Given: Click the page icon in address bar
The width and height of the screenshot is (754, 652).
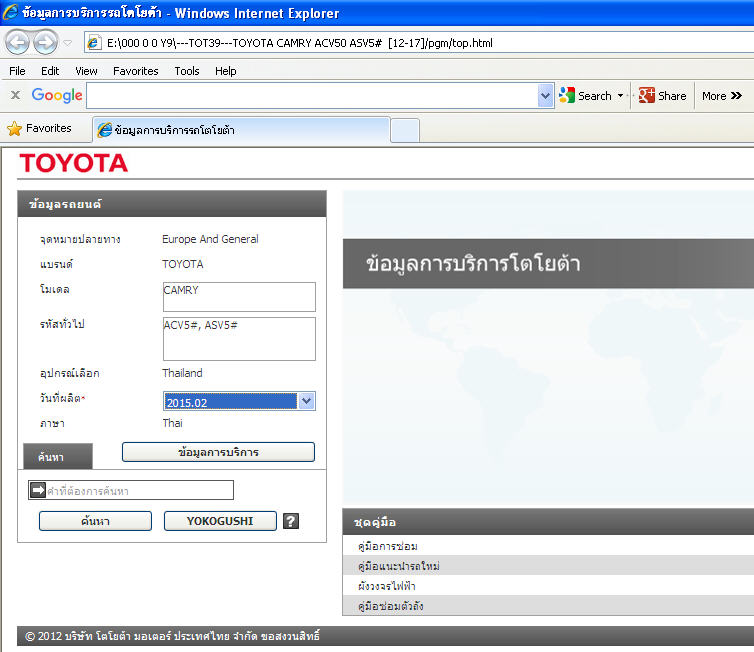Looking at the screenshot, I should point(93,43).
